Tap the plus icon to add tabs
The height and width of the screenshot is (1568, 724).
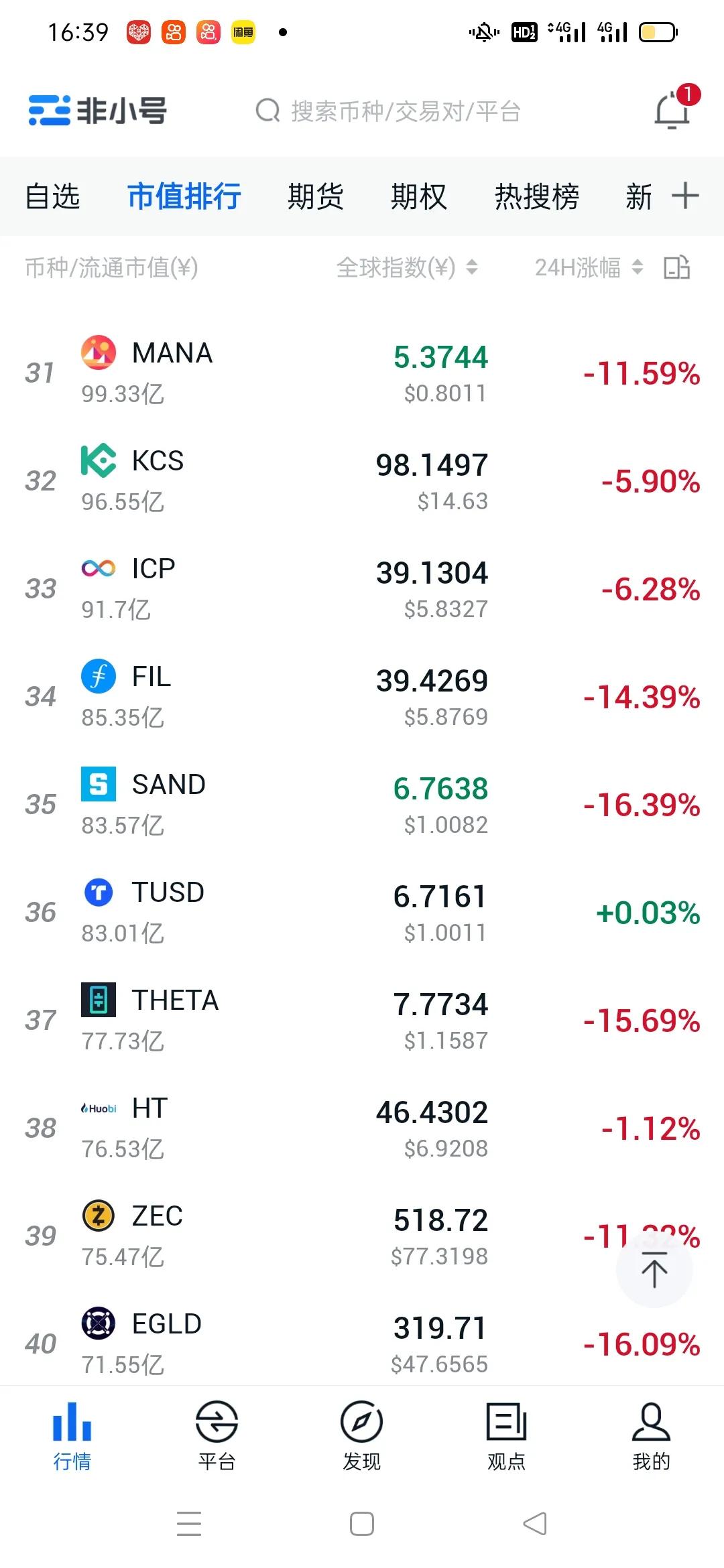tap(685, 196)
